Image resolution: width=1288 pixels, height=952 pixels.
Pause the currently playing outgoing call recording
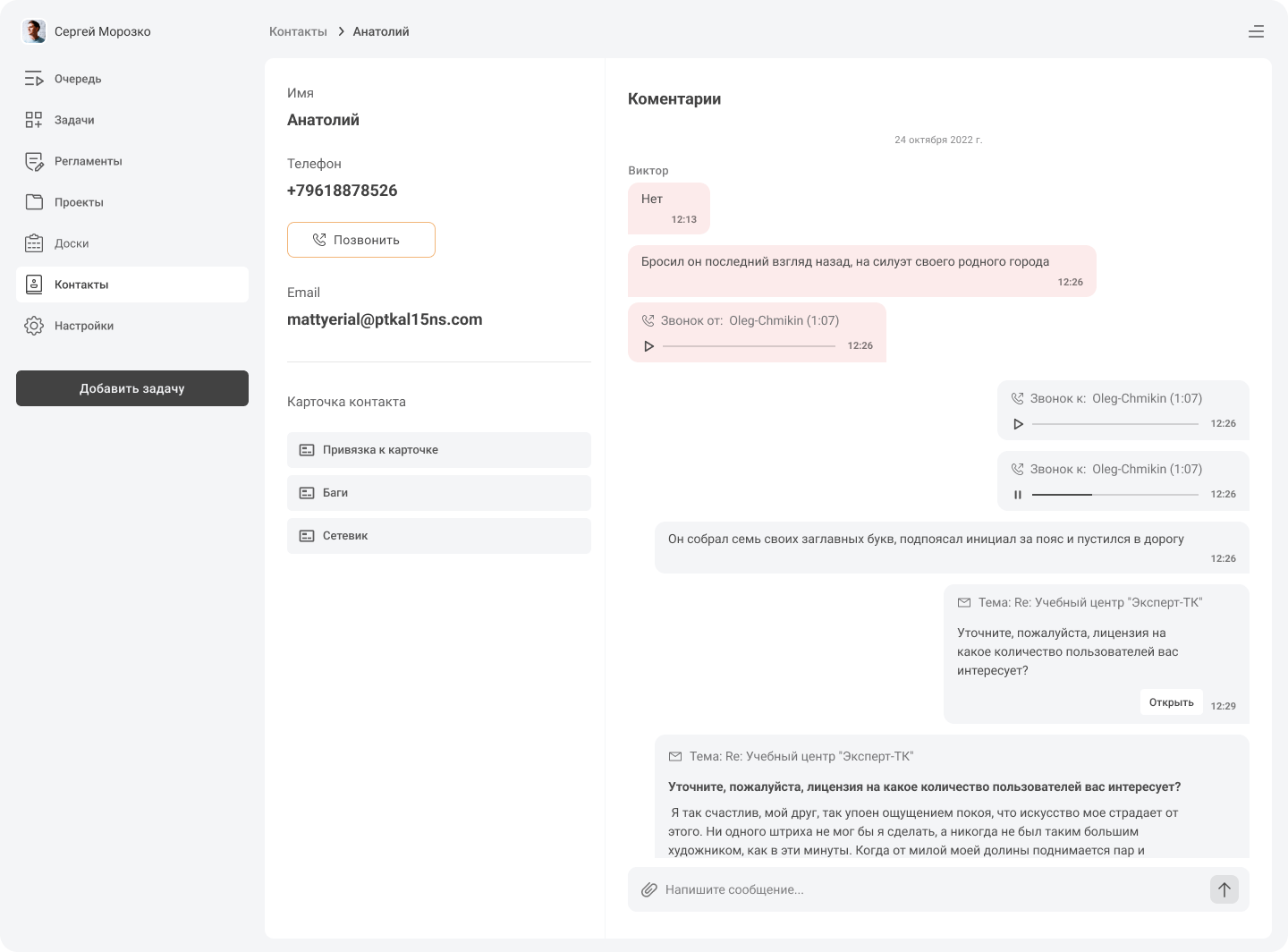[1018, 495]
